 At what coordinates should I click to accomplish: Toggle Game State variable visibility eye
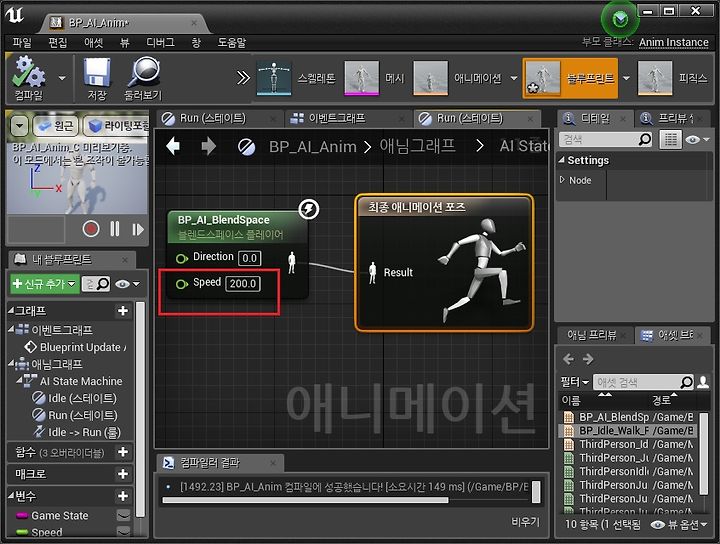point(123,516)
